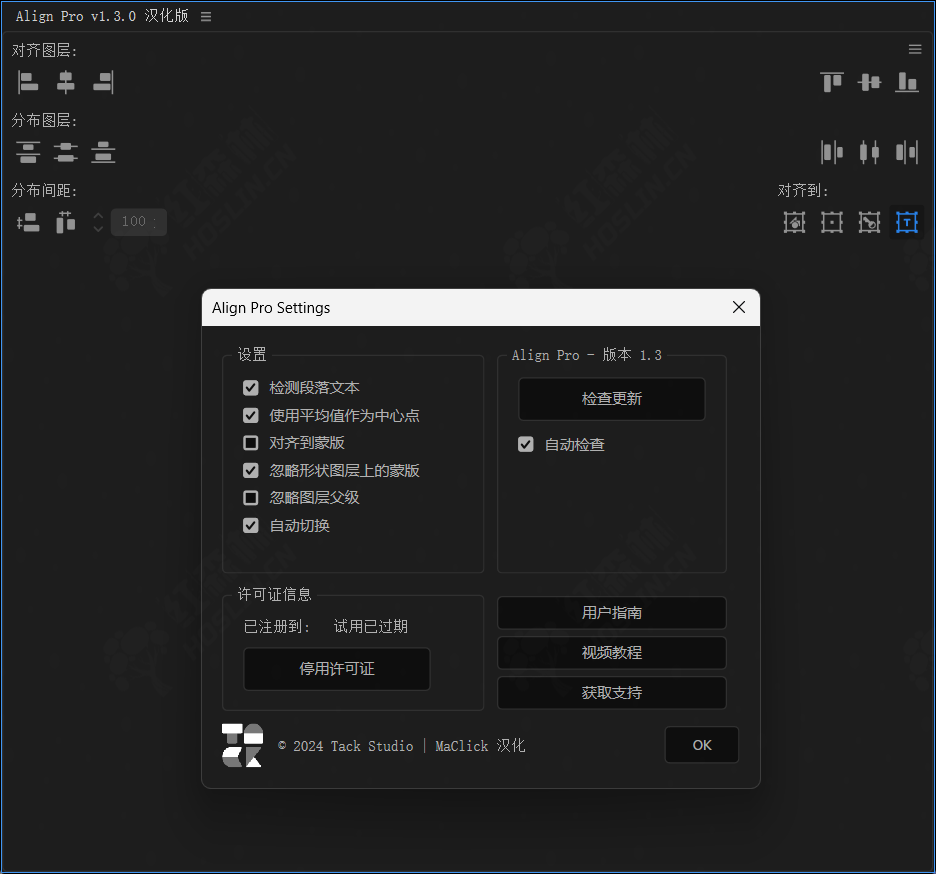Select the align right edges icon

click(x=103, y=82)
